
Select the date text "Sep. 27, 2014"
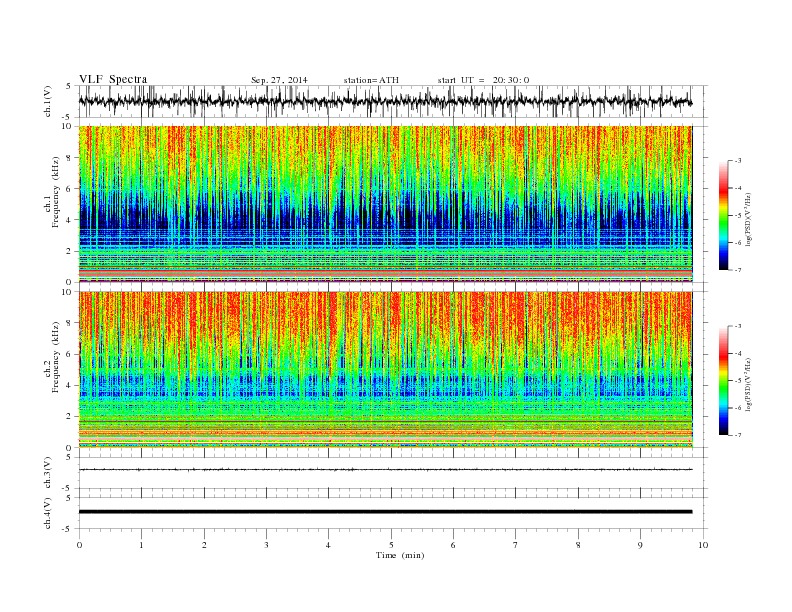(x=279, y=80)
